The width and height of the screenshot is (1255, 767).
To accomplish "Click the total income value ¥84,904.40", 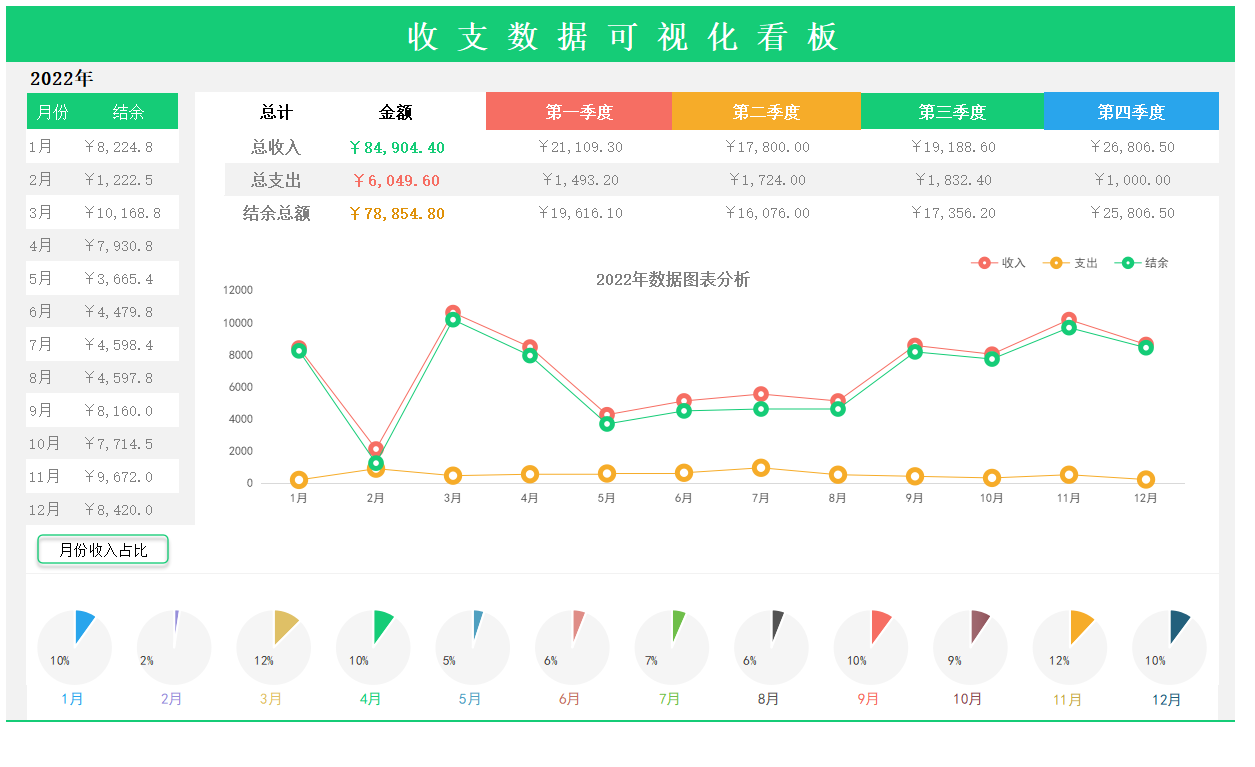I will click(398, 146).
